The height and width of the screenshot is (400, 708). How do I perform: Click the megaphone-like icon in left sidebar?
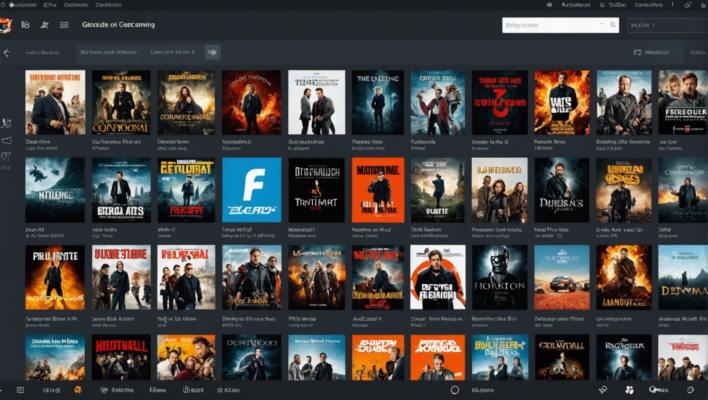[6, 141]
